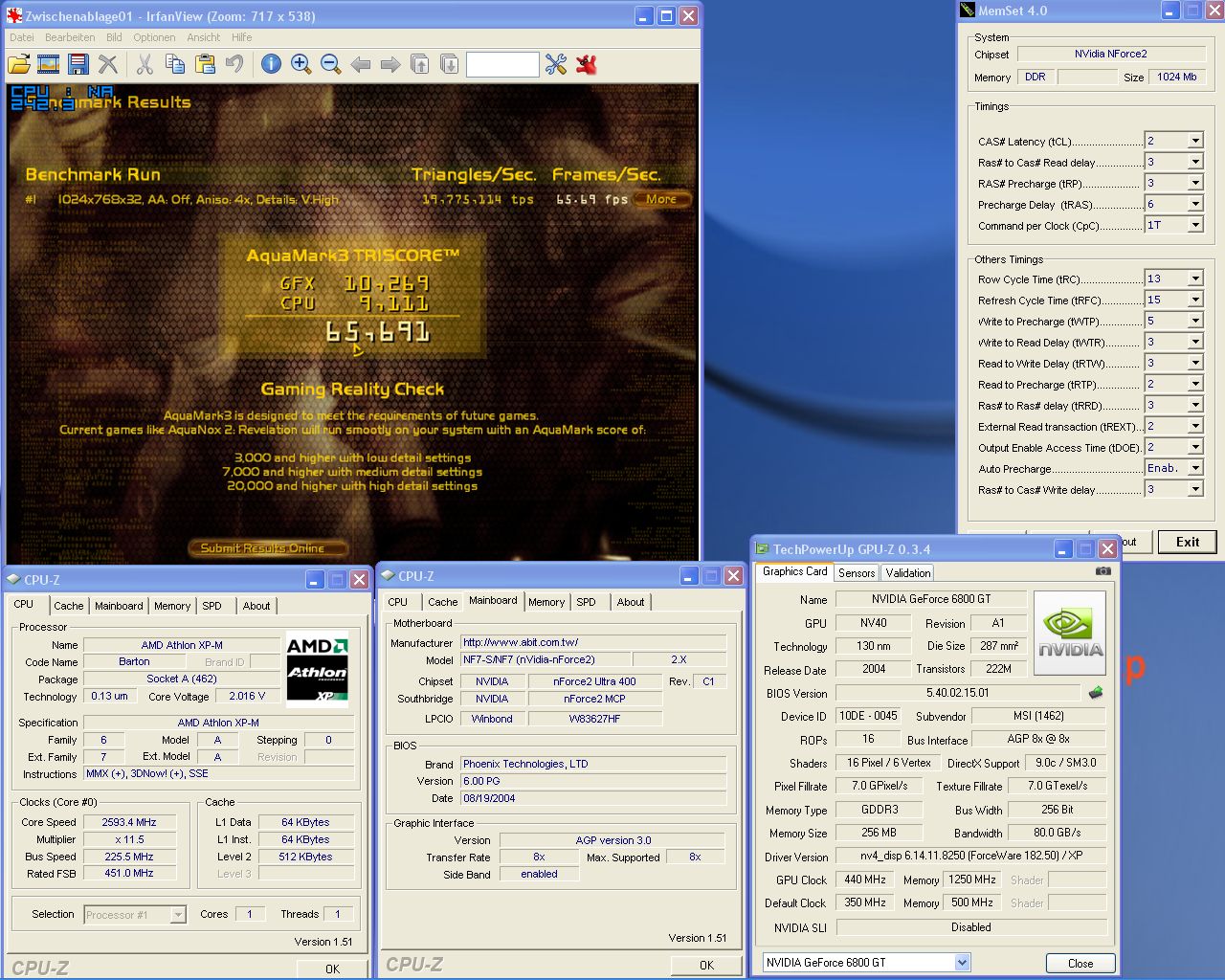Open the Write to Precharge (tWTP) dropdown

click(x=1195, y=321)
